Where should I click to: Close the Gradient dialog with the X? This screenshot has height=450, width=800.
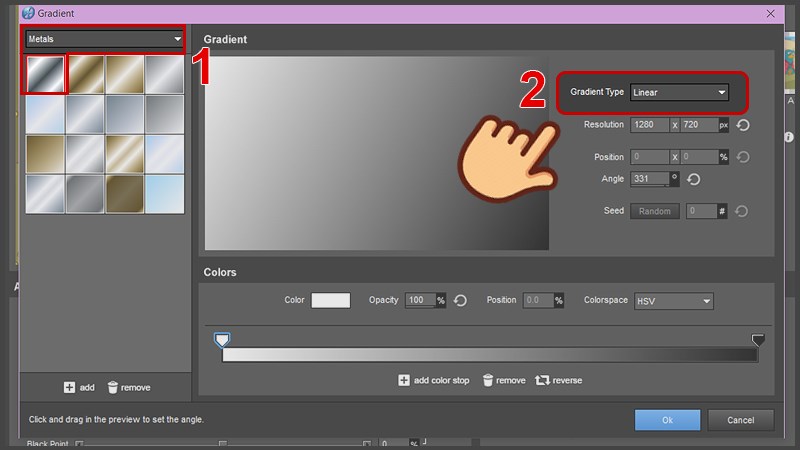pos(770,13)
